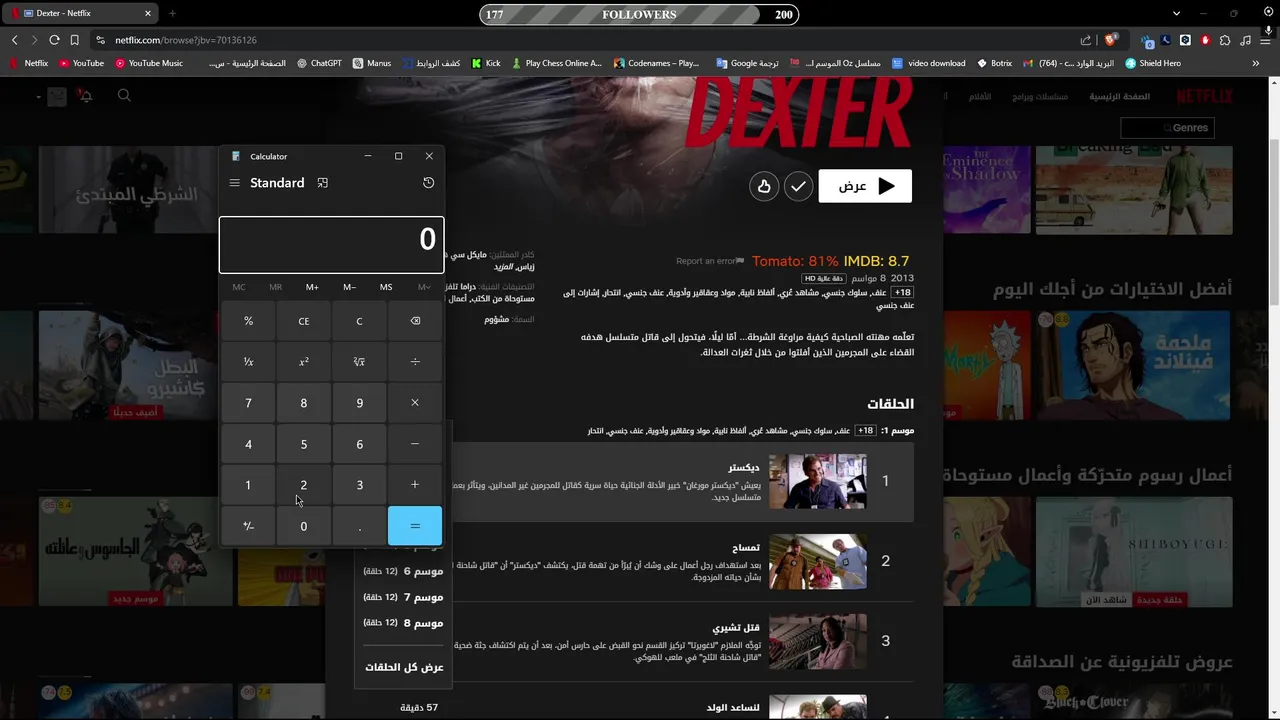Image resolution: width=1280 pixels, height=720 pixels.
Task: Click the M+ memory add button
Action: [x=312, y=287]
